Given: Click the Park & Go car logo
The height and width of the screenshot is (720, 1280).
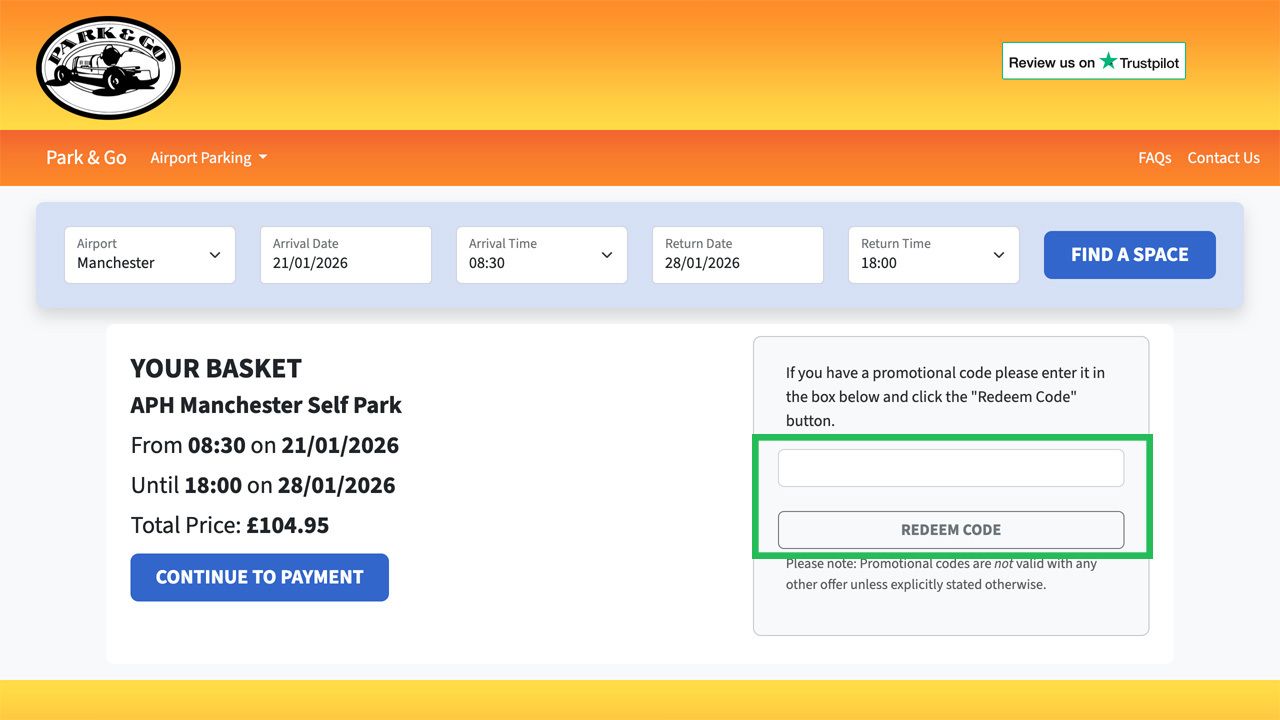Looking at the screenshot, I should point(108,66).
